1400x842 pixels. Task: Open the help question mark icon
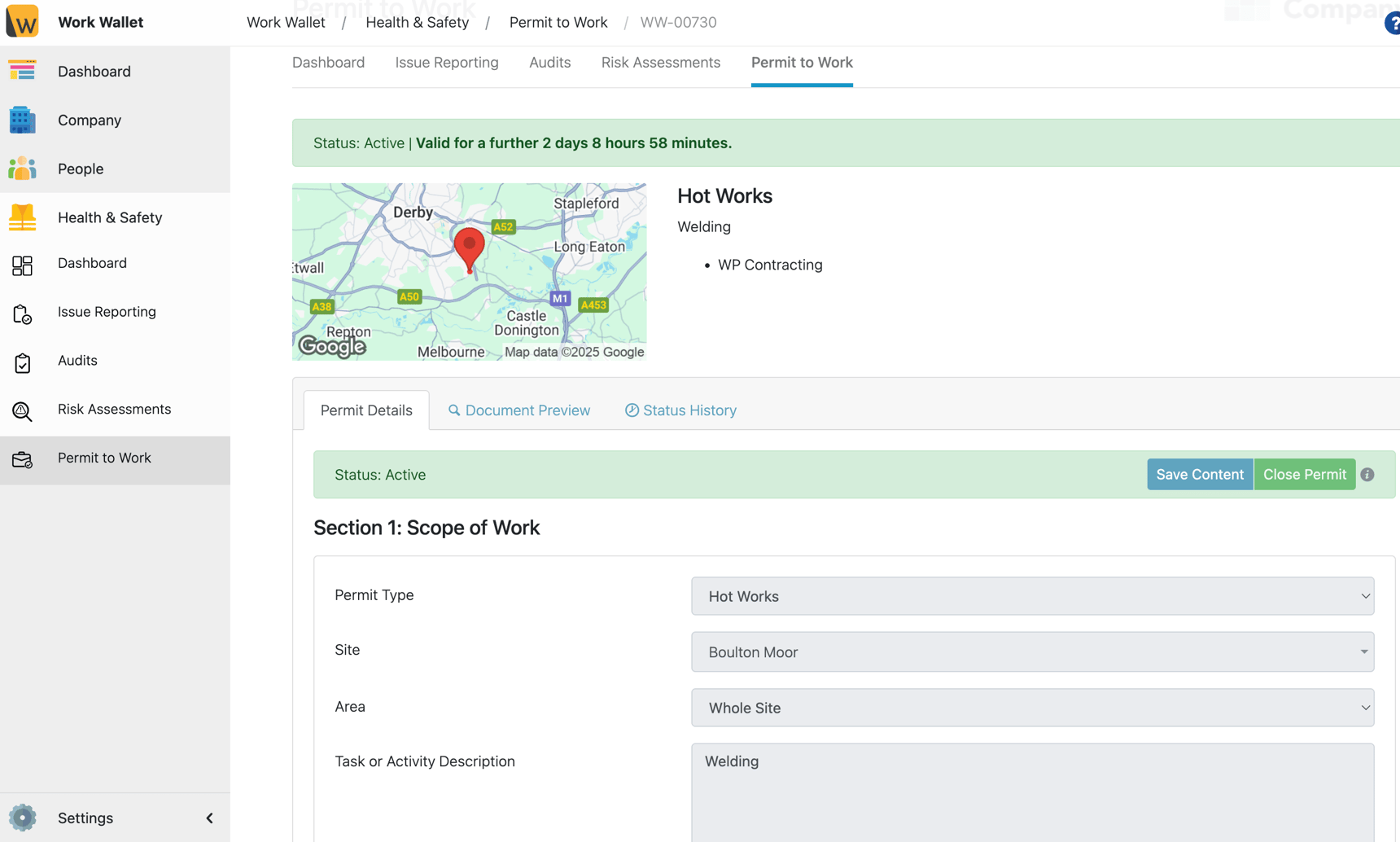click(1393, 23)
